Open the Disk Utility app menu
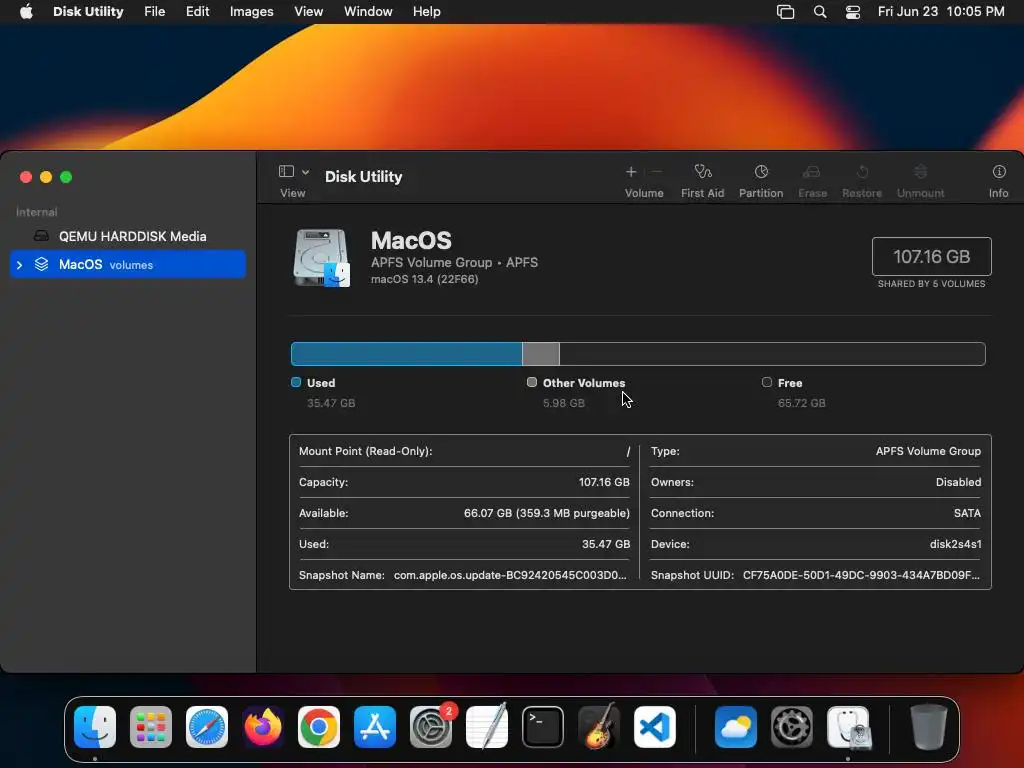 click(88, 12)
